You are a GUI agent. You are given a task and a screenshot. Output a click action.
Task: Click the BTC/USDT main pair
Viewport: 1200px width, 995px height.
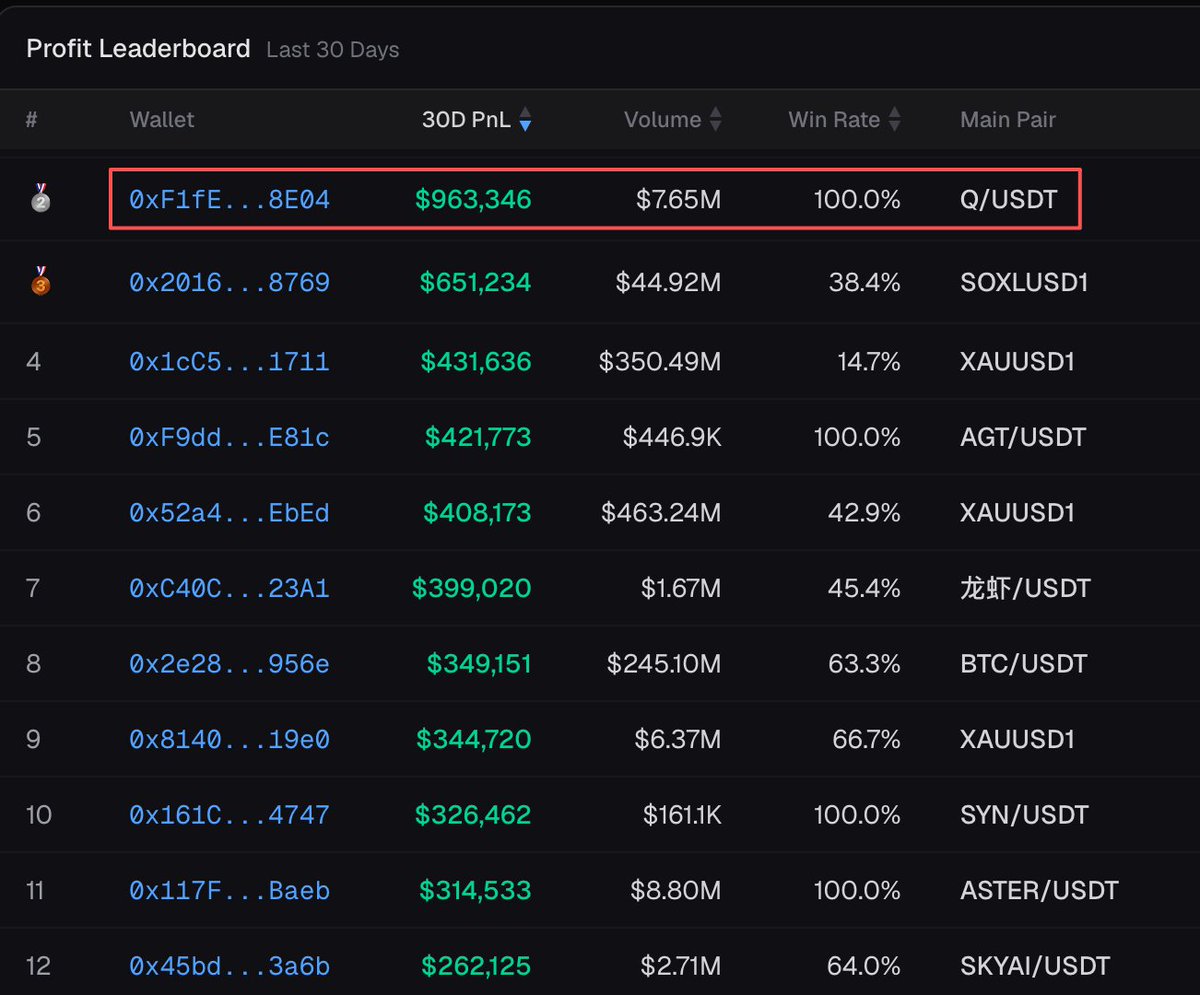click(1023, 664)
